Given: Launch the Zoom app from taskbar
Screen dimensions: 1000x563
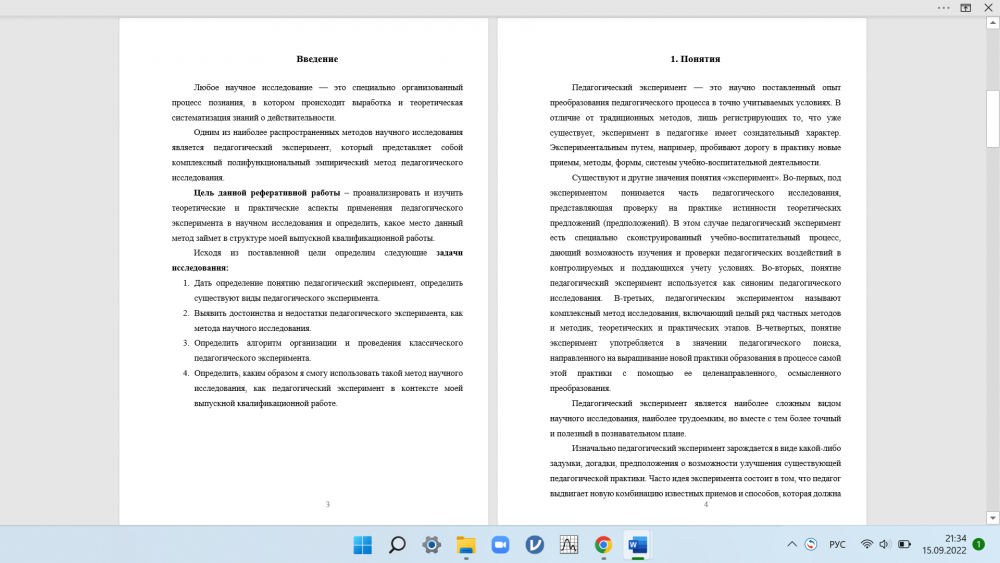Looking at the screenshot, I should [500, 544].
